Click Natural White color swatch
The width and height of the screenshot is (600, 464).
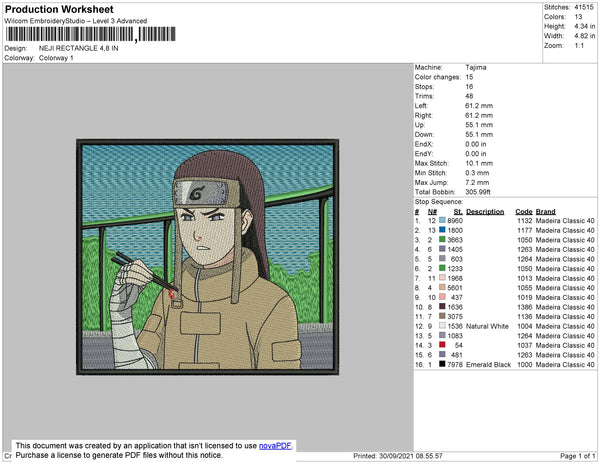pyautogui.click(x=442, y=326)
